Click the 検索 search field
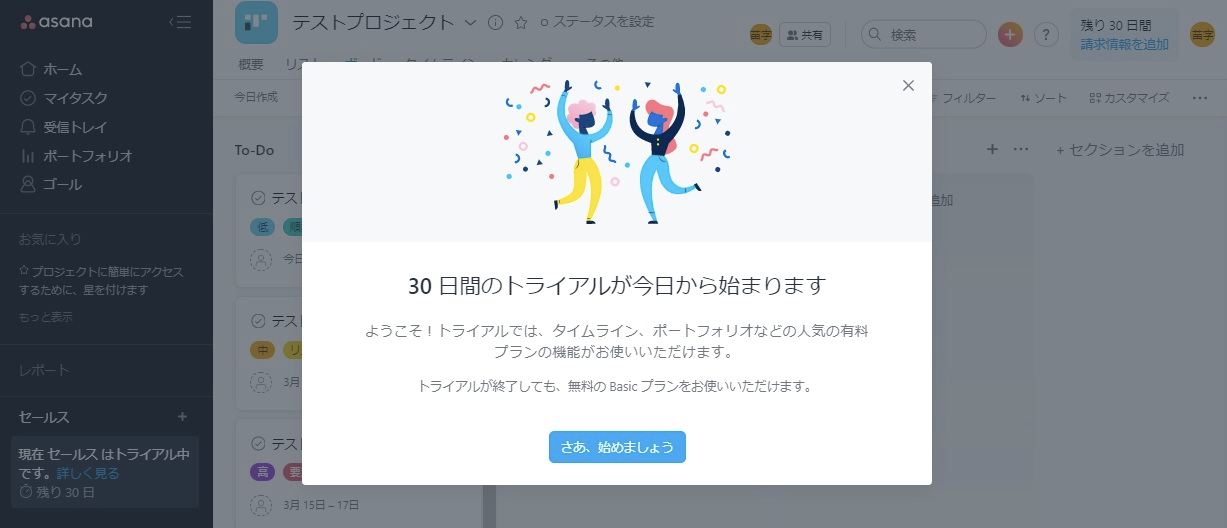Image resolution: width=1227 pixels, height=528 pixels. click(x=923, y=35)
